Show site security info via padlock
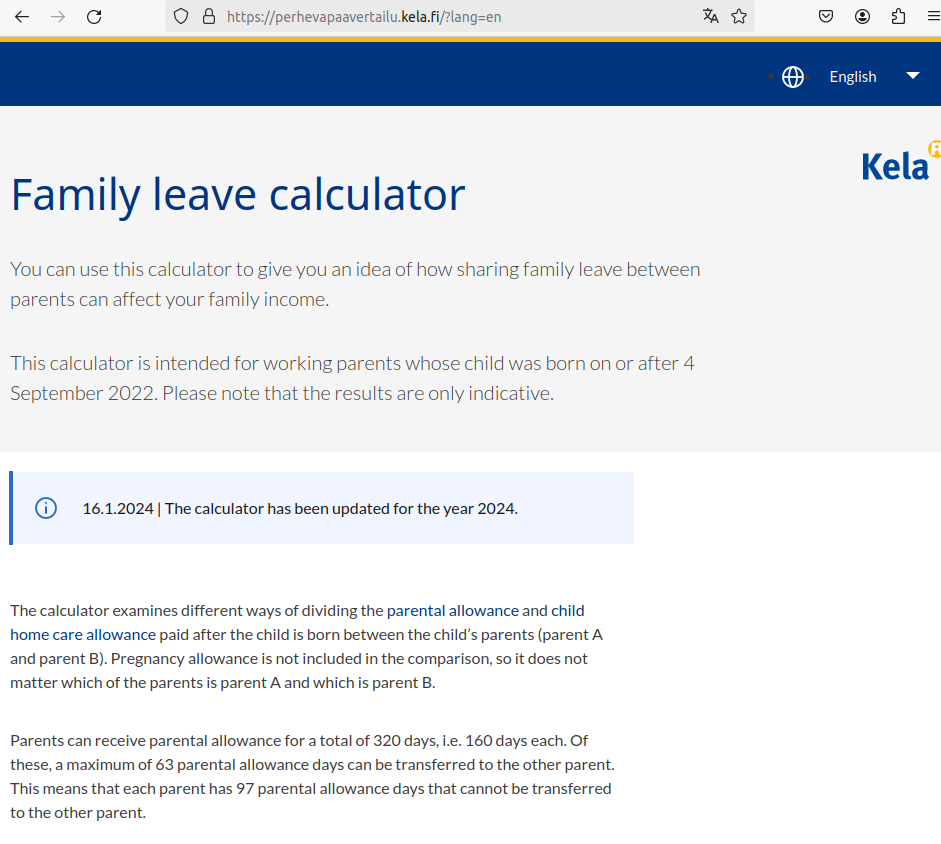 coord(209,16)
